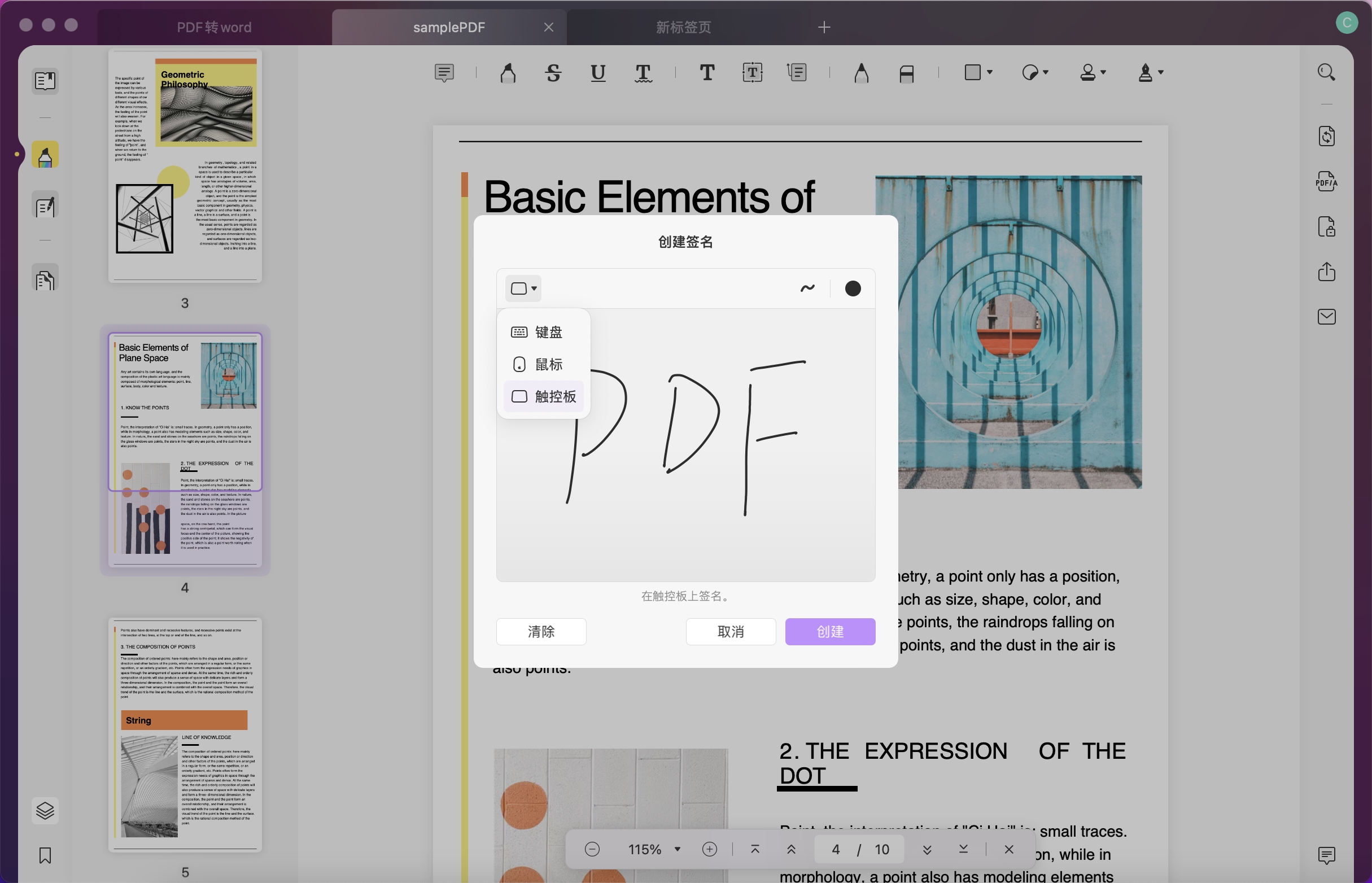The height and width of the screenshot is (883, 1372).
Task: Choose 鼠标 mouse input option
Action: click(544, 364)
